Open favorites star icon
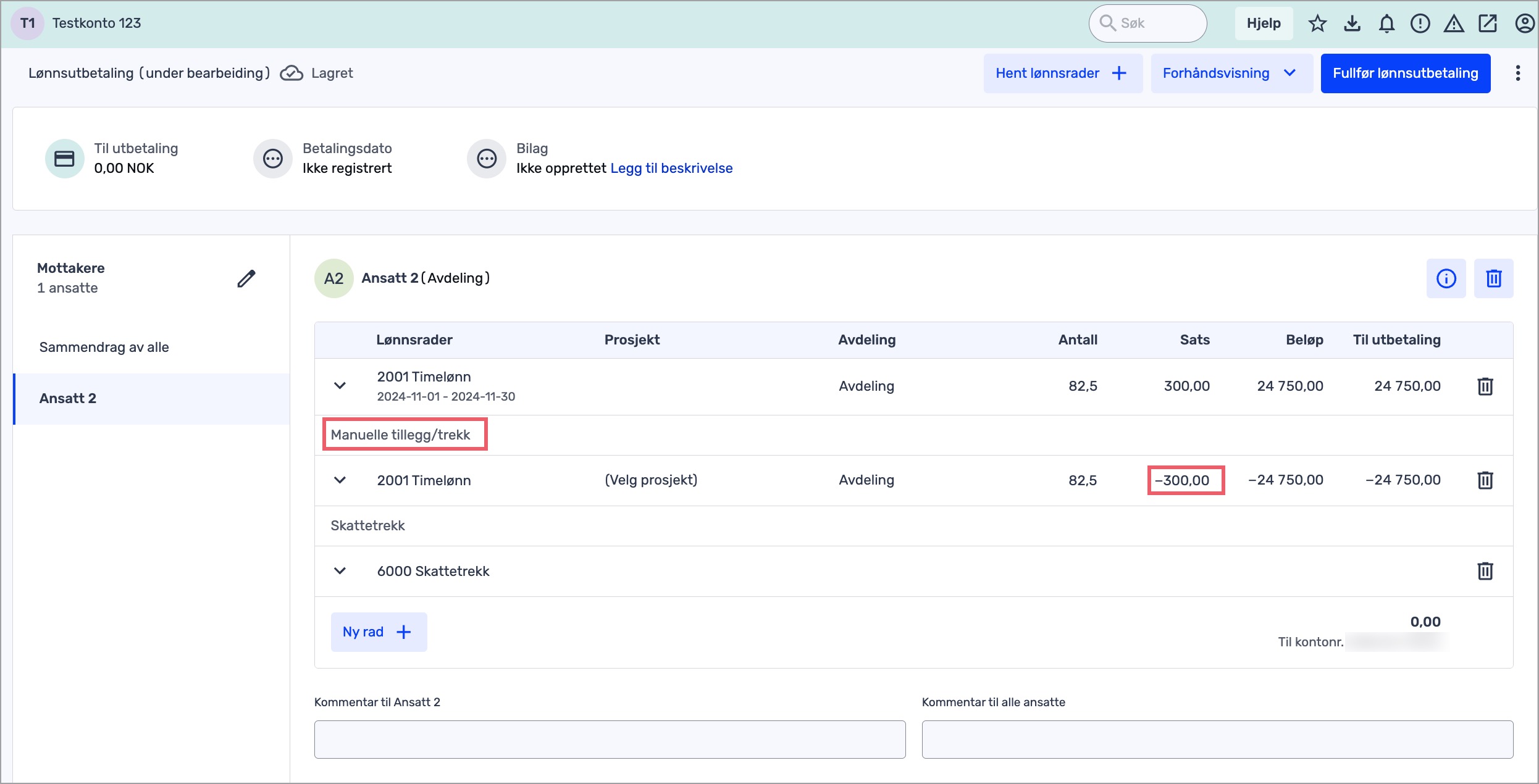Screen dimensions: 1539x784 tap(1317, 23)
